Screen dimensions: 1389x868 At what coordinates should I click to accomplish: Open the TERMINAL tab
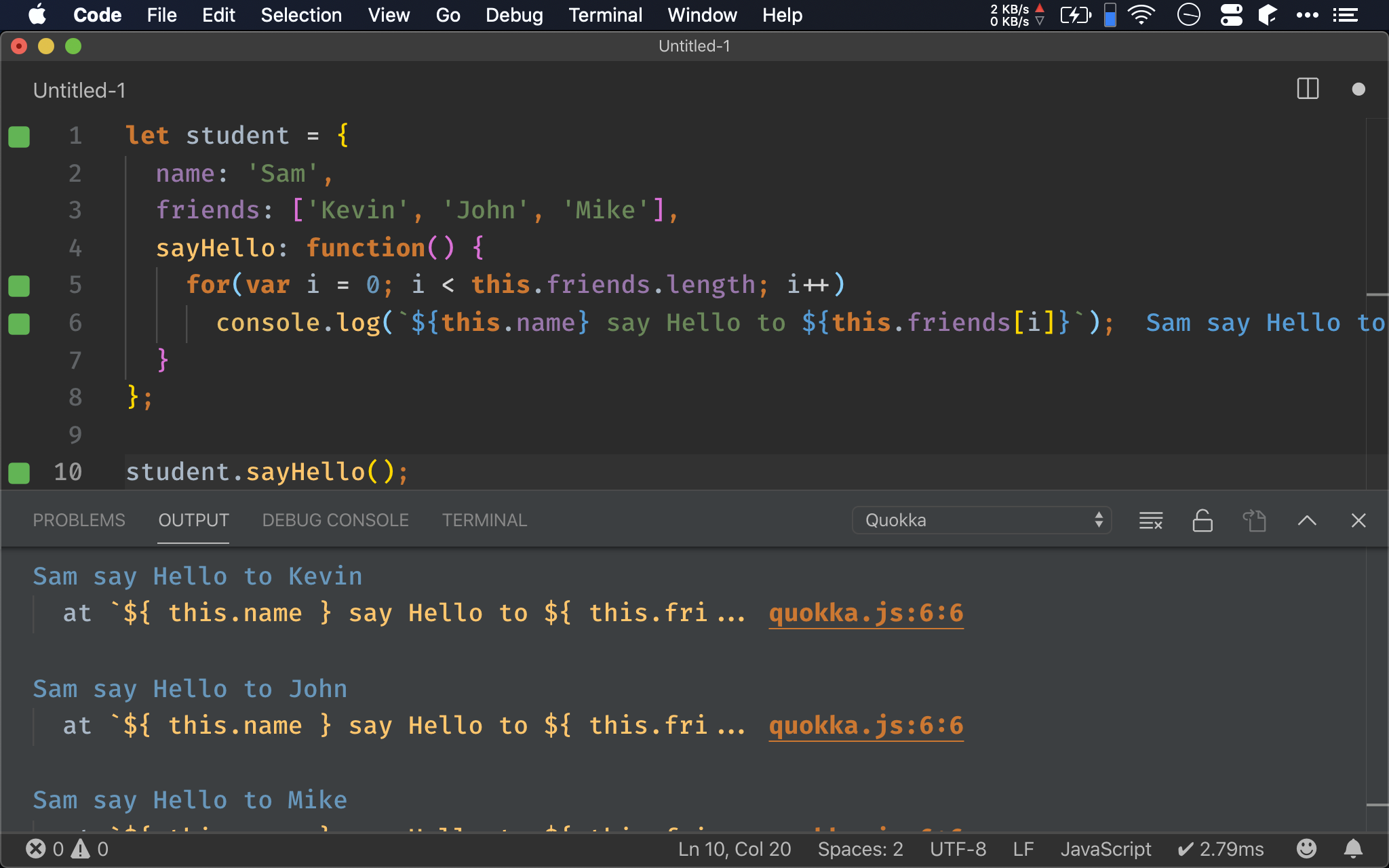click(484, 519)
